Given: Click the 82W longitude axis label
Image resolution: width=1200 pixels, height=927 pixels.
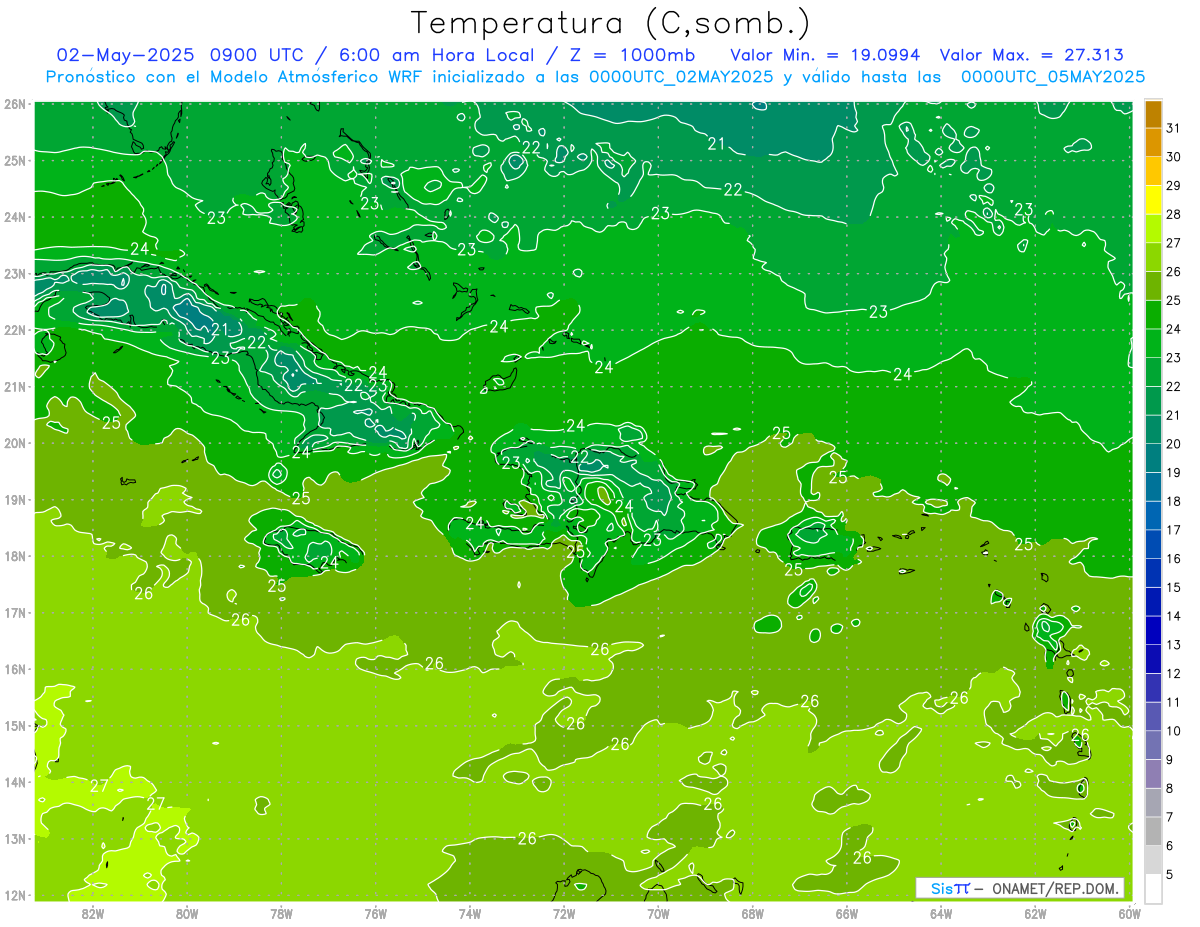Looking at the screenshot, I should coord(93,913).
